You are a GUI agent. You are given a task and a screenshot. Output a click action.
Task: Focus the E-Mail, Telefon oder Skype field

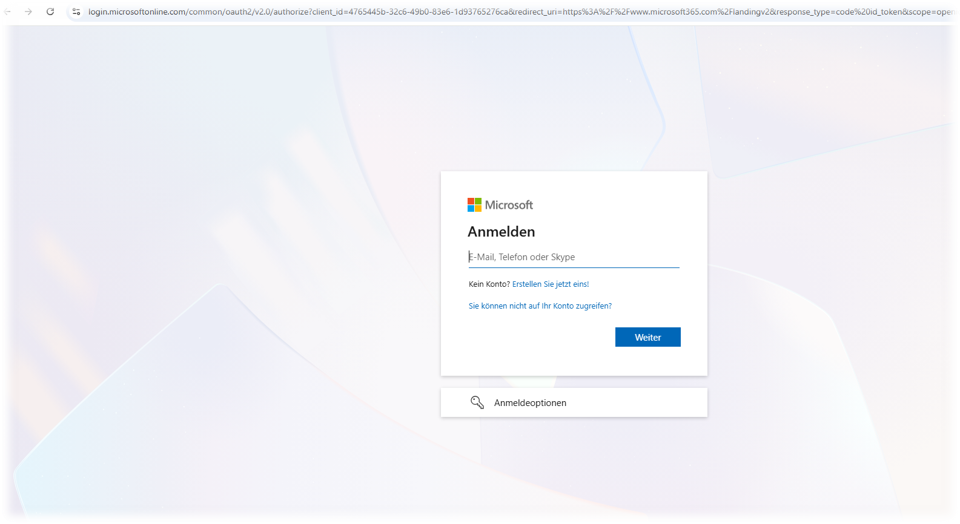[573, 257]
